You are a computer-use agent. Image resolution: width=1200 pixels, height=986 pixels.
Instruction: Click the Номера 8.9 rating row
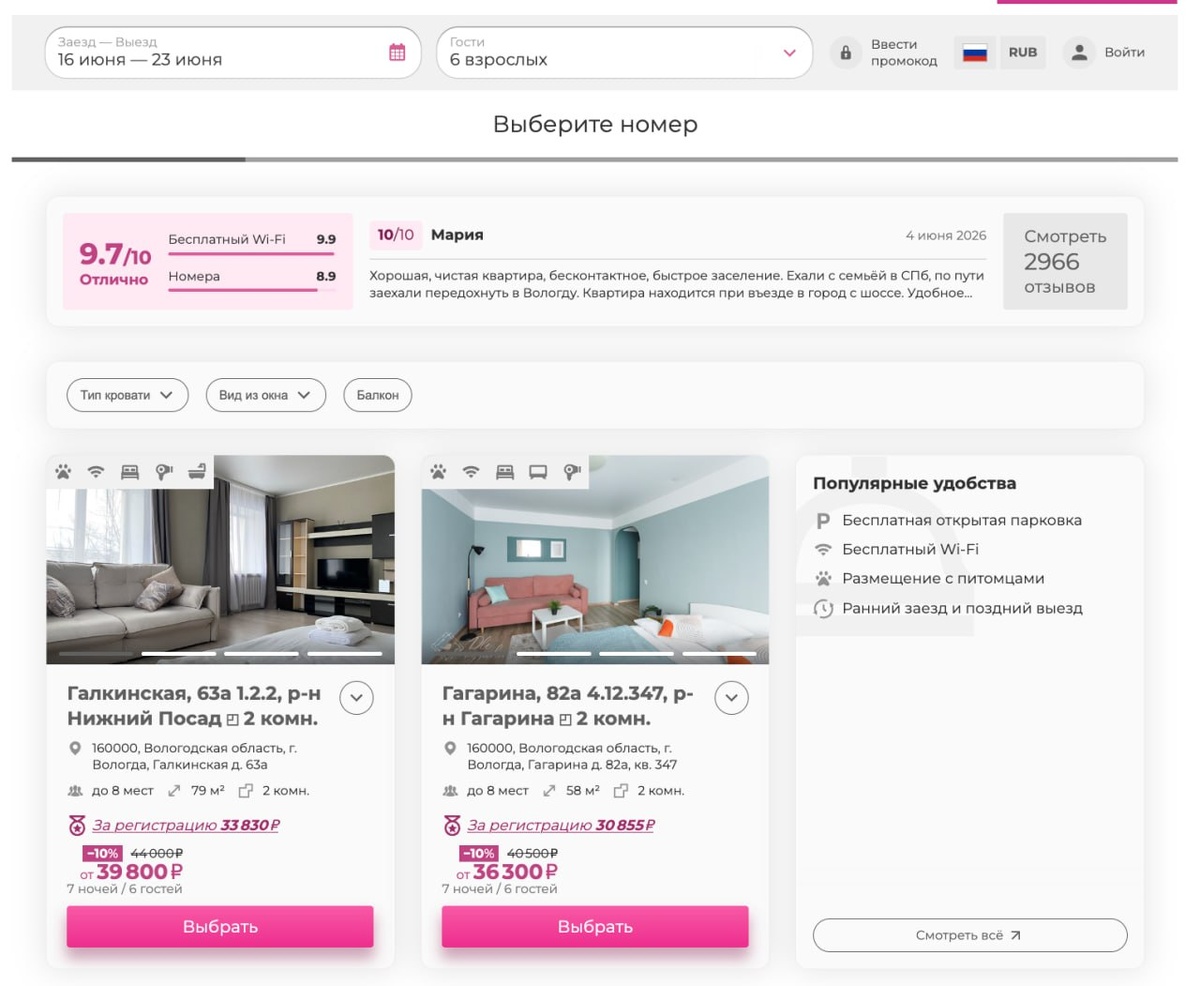point(252,279)
